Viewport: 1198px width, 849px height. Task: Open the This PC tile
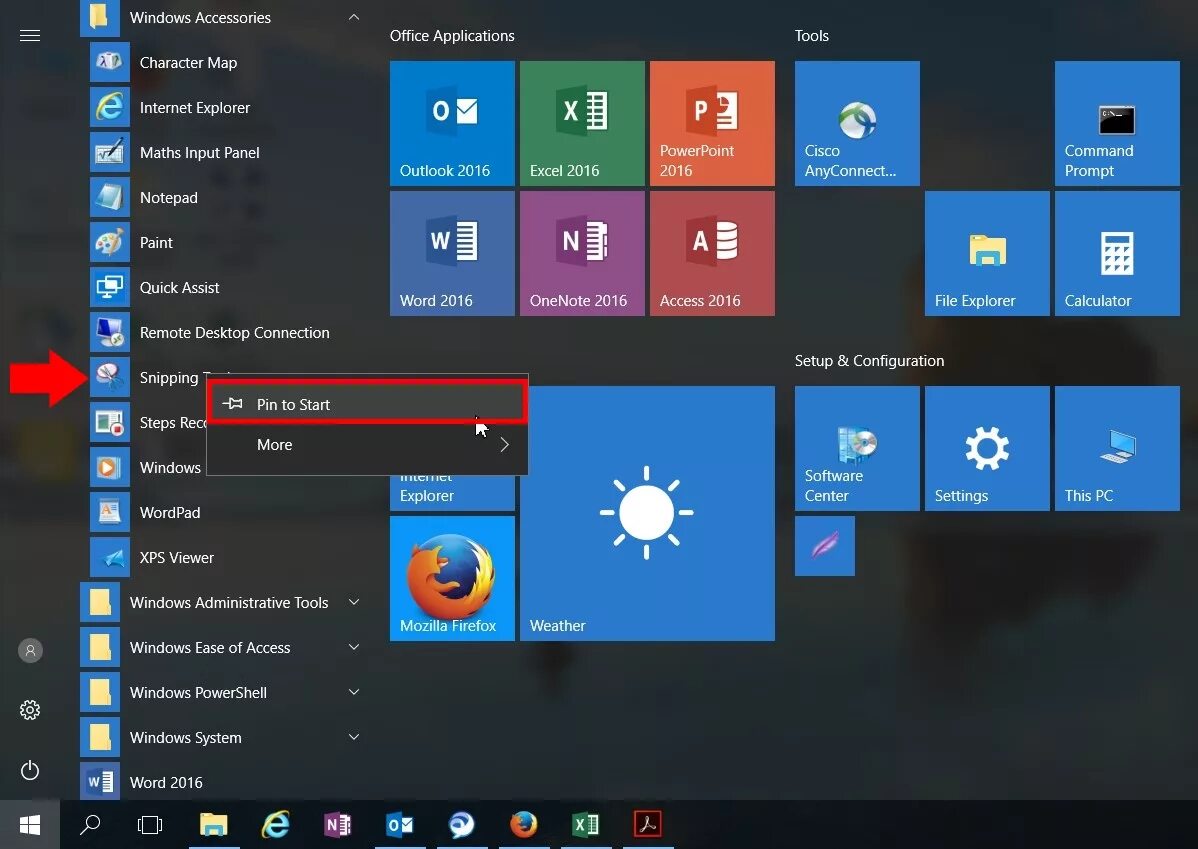pyautogui.click(x=1117, y=448)
